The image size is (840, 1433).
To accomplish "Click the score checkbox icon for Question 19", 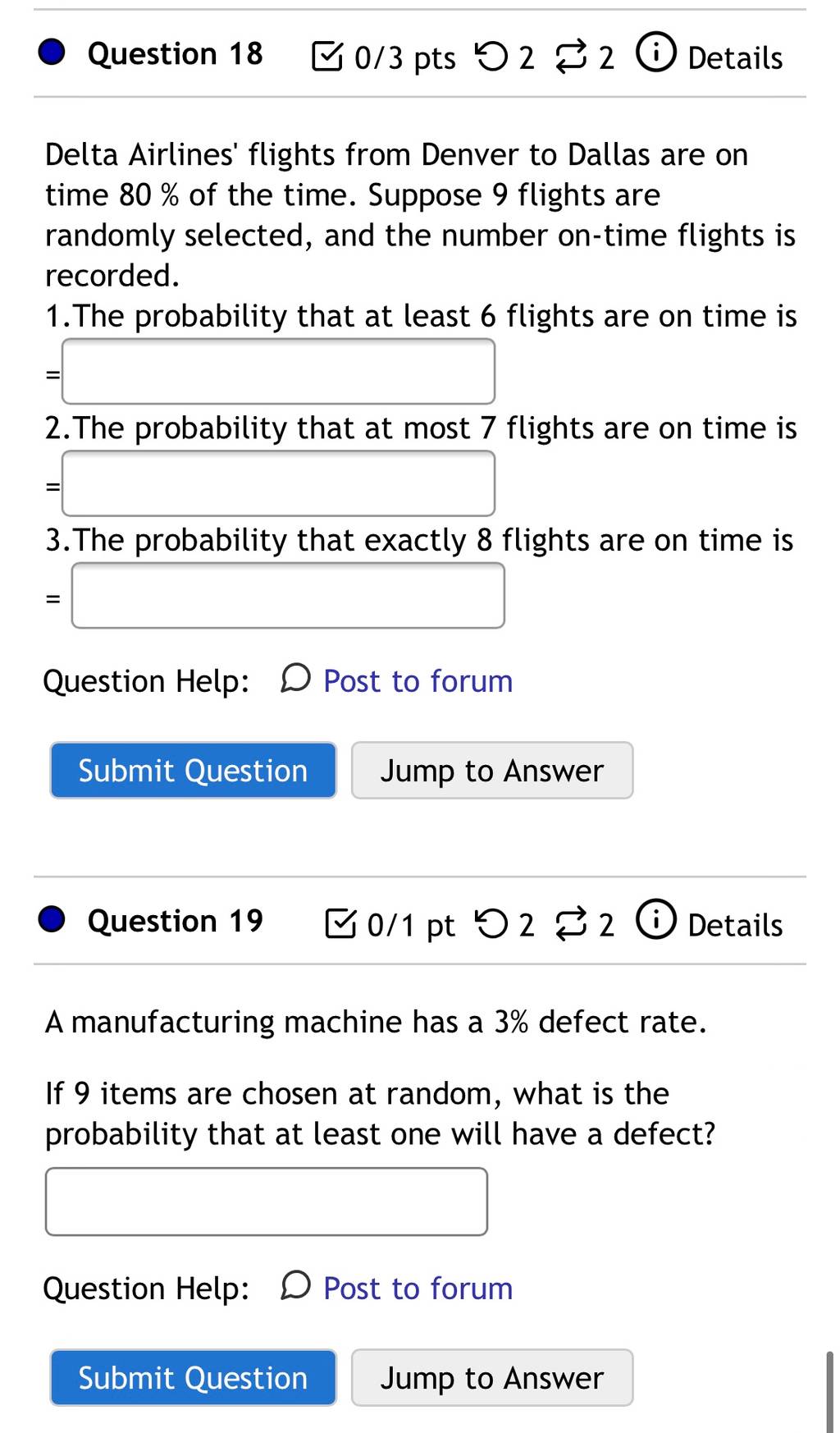I will tap(341, 923).
